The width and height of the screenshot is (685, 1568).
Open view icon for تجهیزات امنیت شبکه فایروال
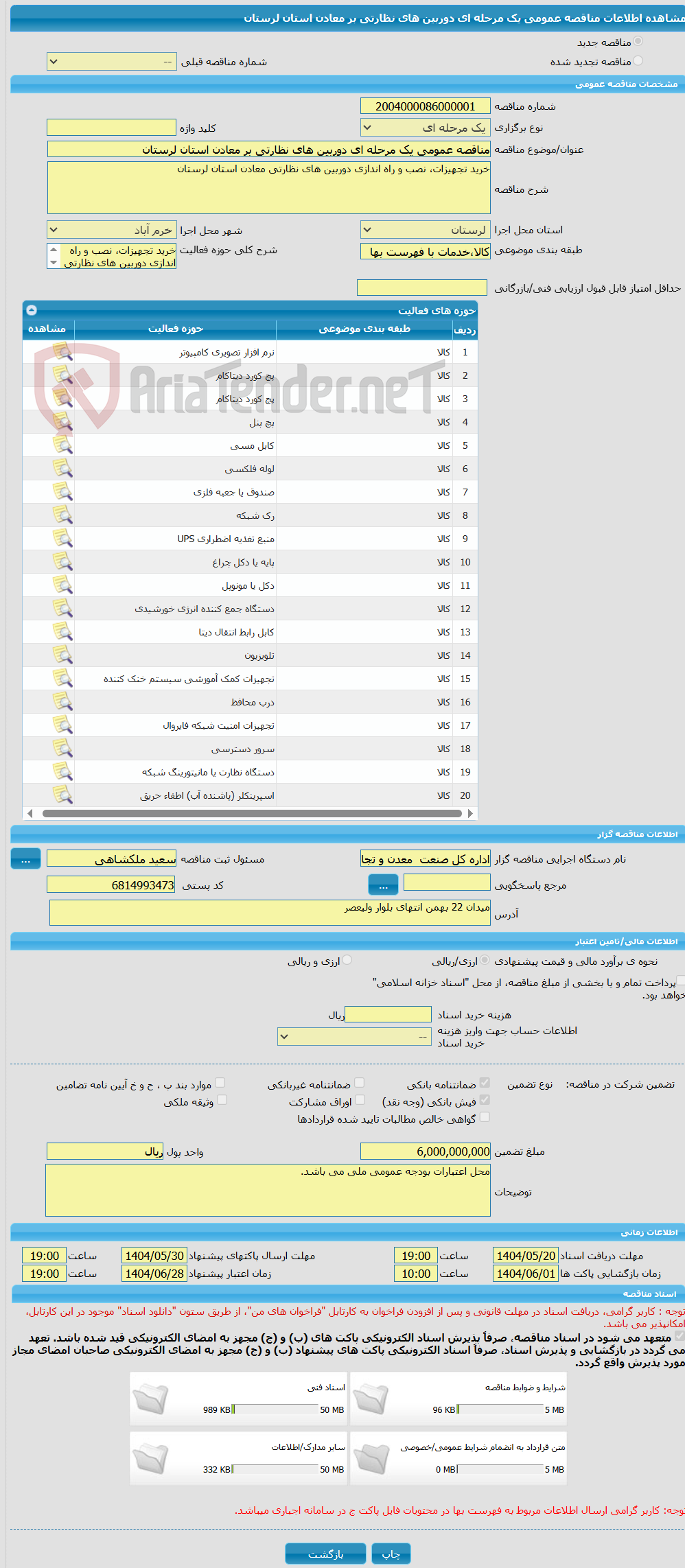tap(62, 725)
